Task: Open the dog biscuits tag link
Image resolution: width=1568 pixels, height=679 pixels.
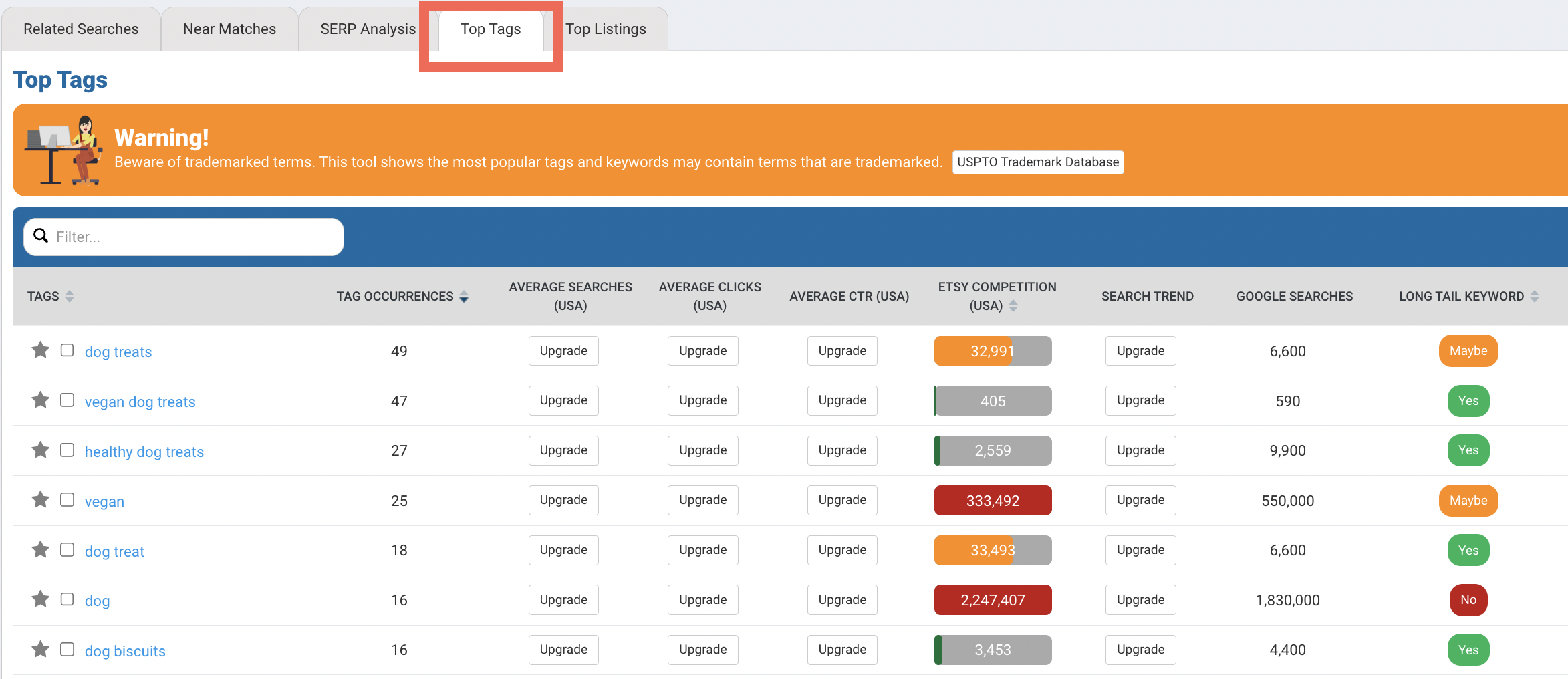Action: tap(125, 651)
